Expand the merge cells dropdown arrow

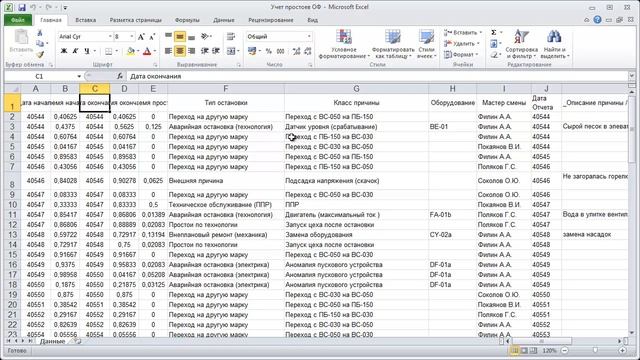click(x=238, y=51)
